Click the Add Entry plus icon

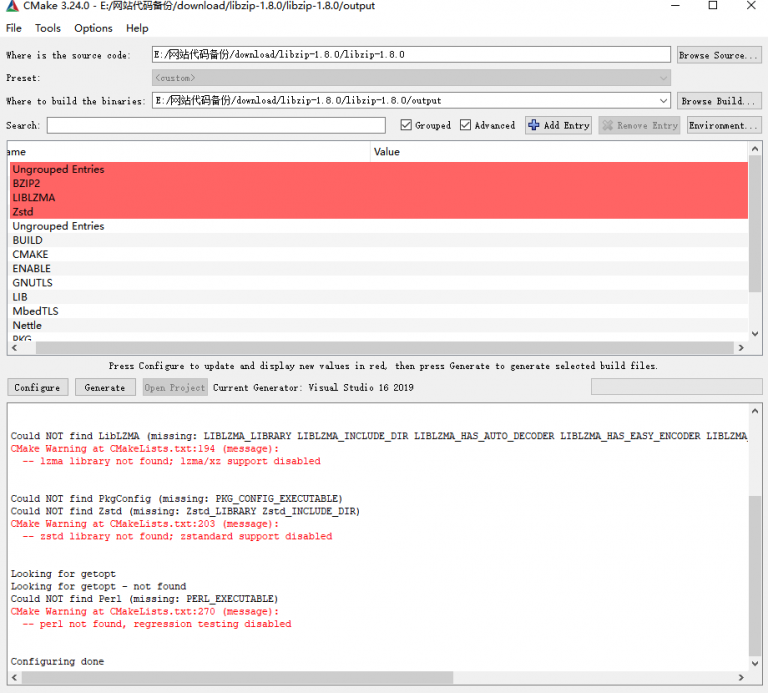click(x=534, y=125)
